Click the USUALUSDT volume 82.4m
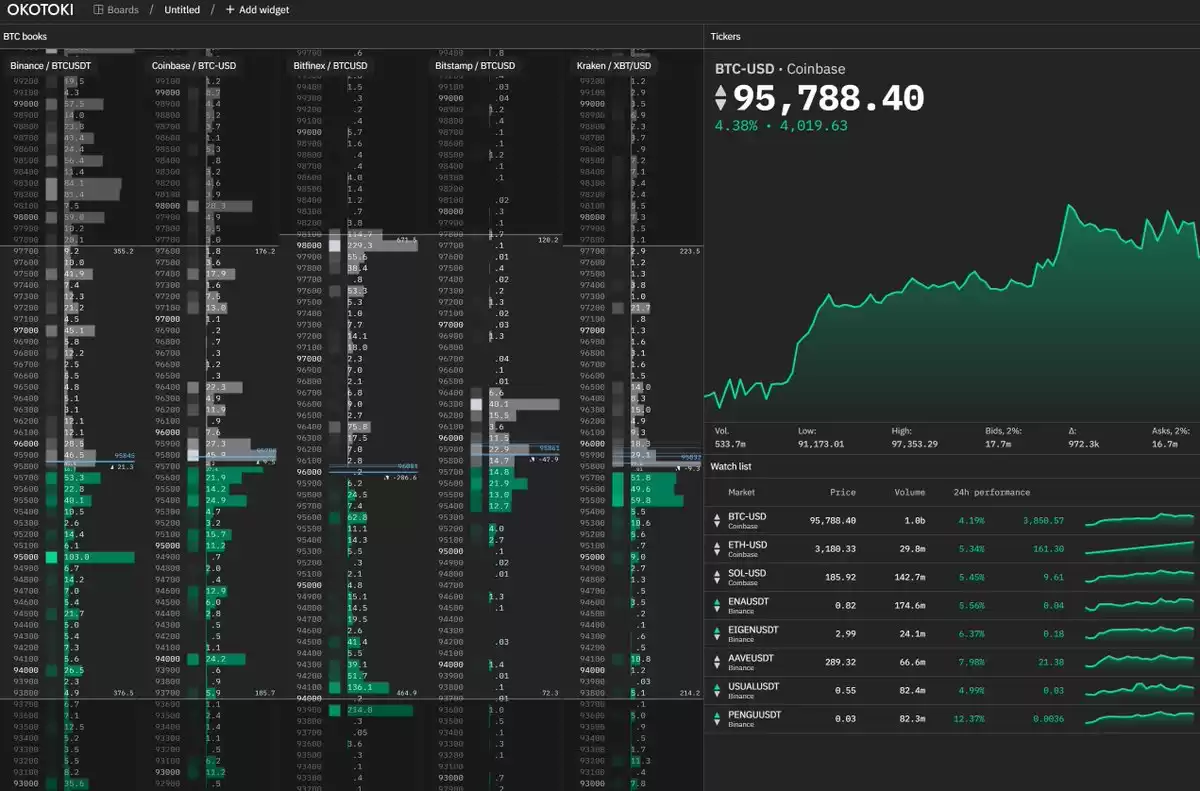 (911, 690)
